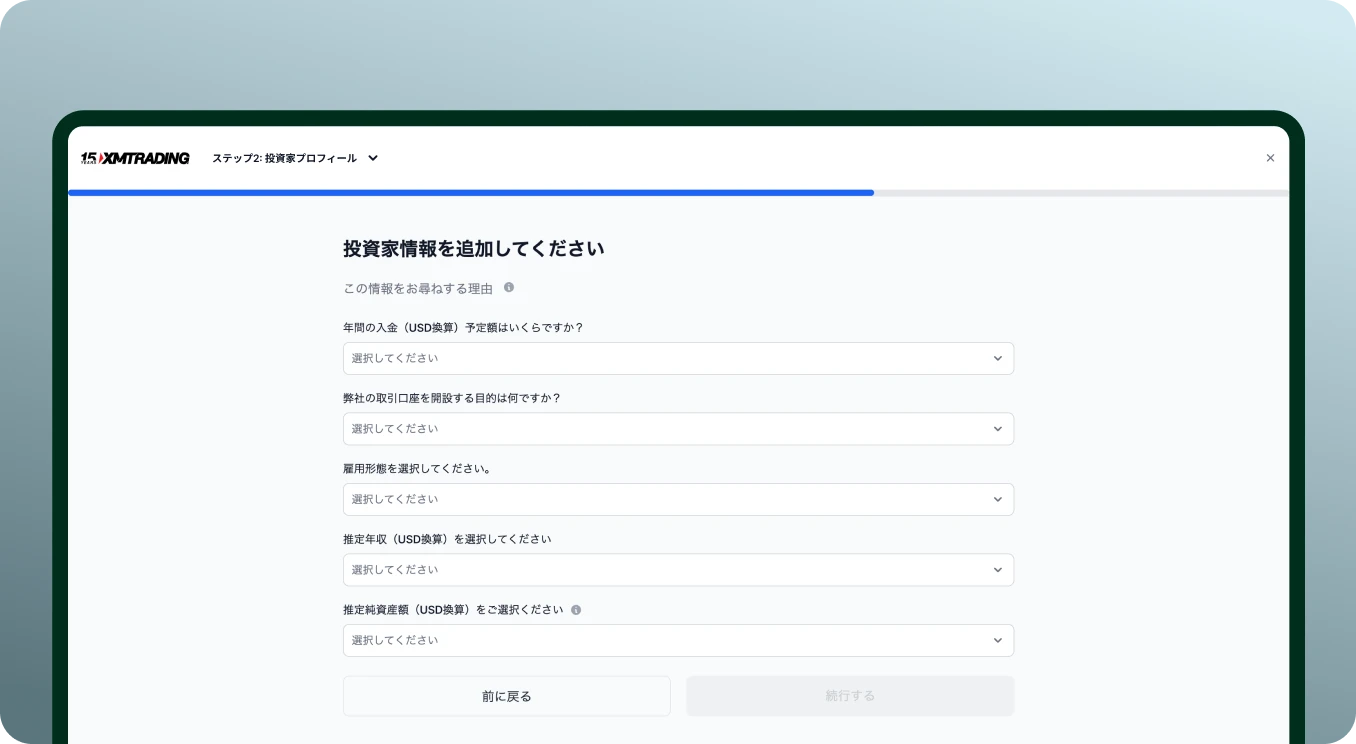This screenshot has width=1356, height=744.
Task: Open the trading account purpose dropdown
Action: click(x=678, y=428)
